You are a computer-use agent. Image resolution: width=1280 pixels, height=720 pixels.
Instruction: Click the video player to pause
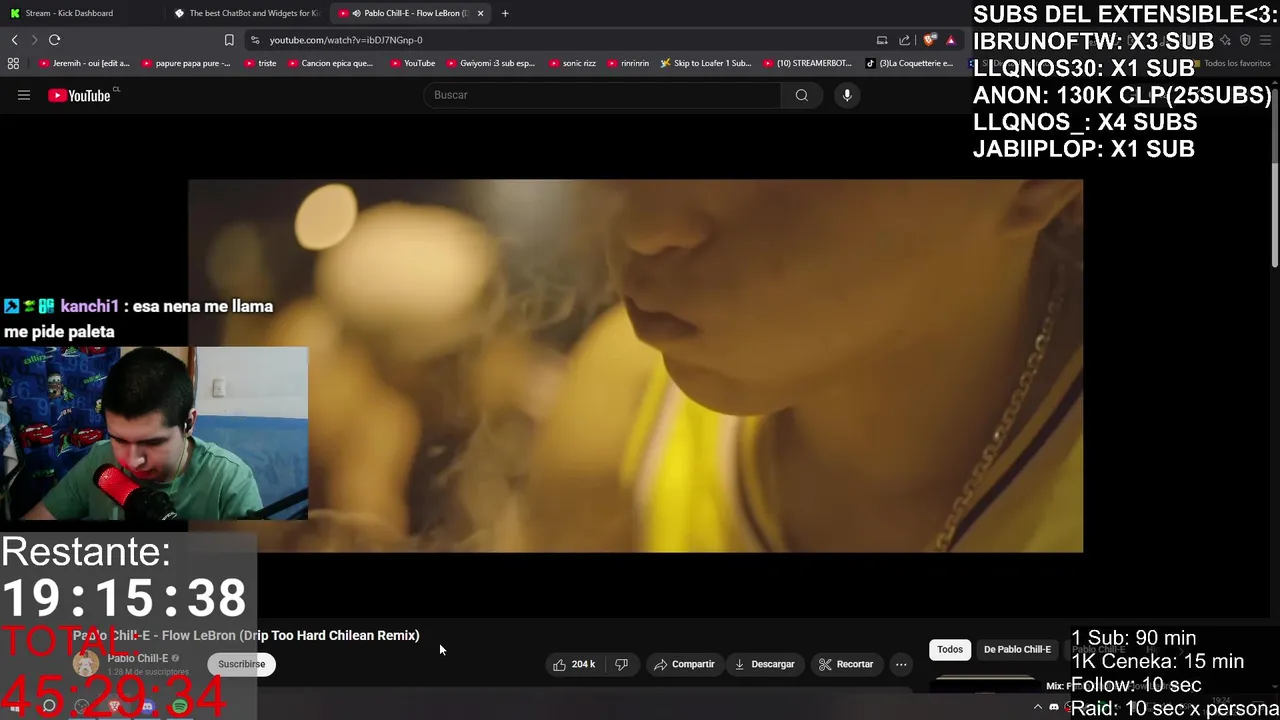(635, 366)
